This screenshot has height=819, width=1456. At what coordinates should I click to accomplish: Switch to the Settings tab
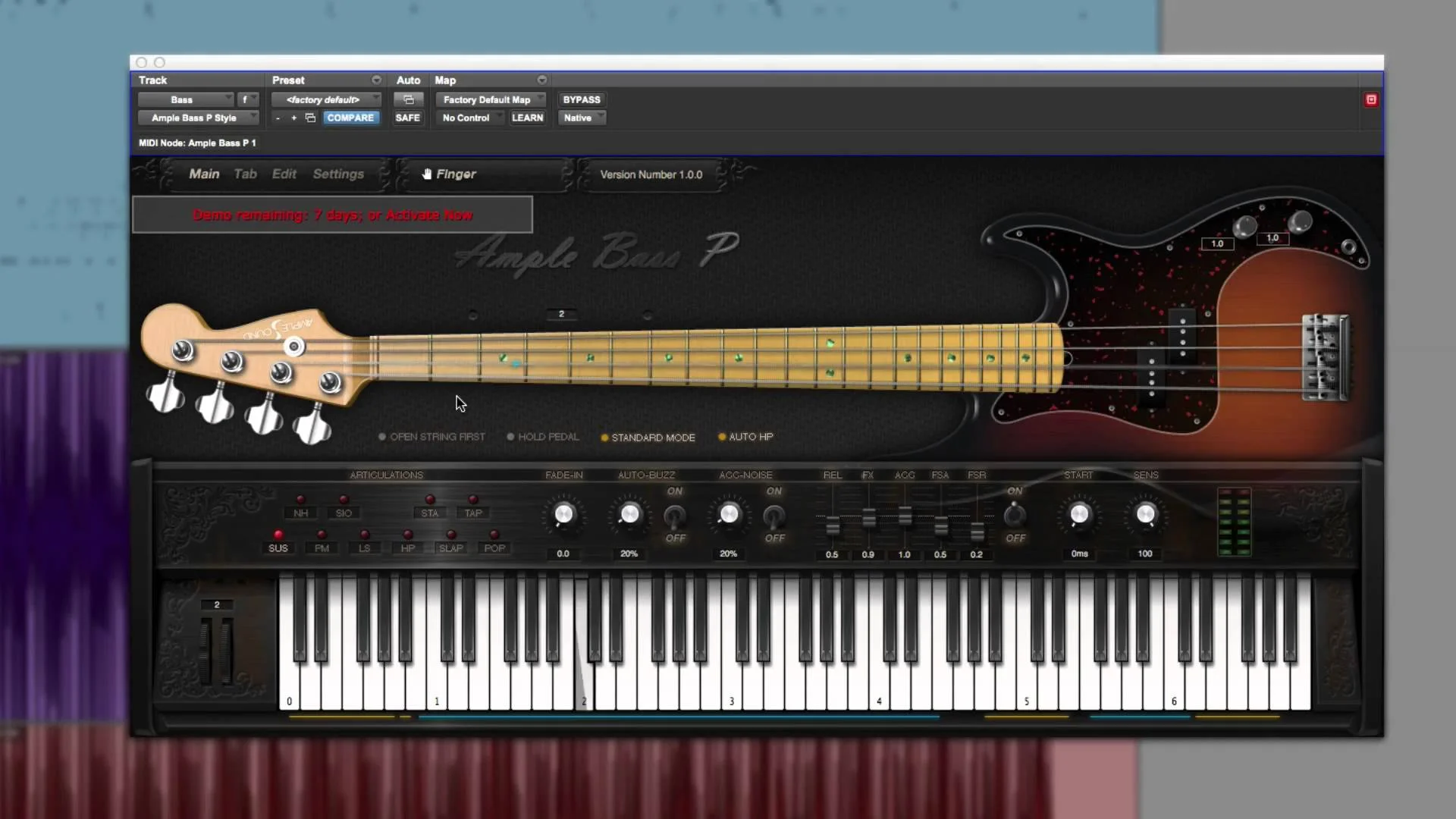point(338,174)
